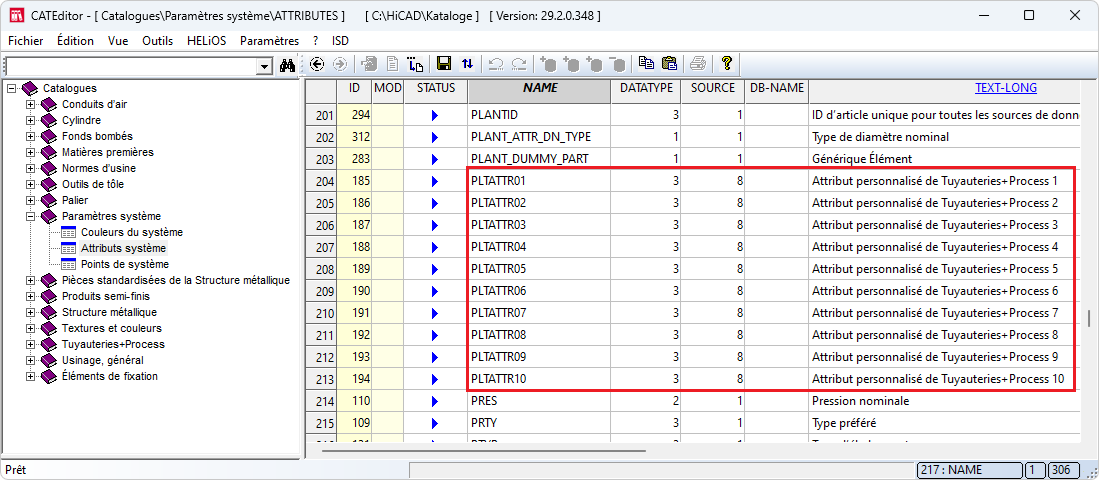This screenshot has width=1099, height=480.
Task: Click the floppy disk save icon
Action: tap(444, 64)
